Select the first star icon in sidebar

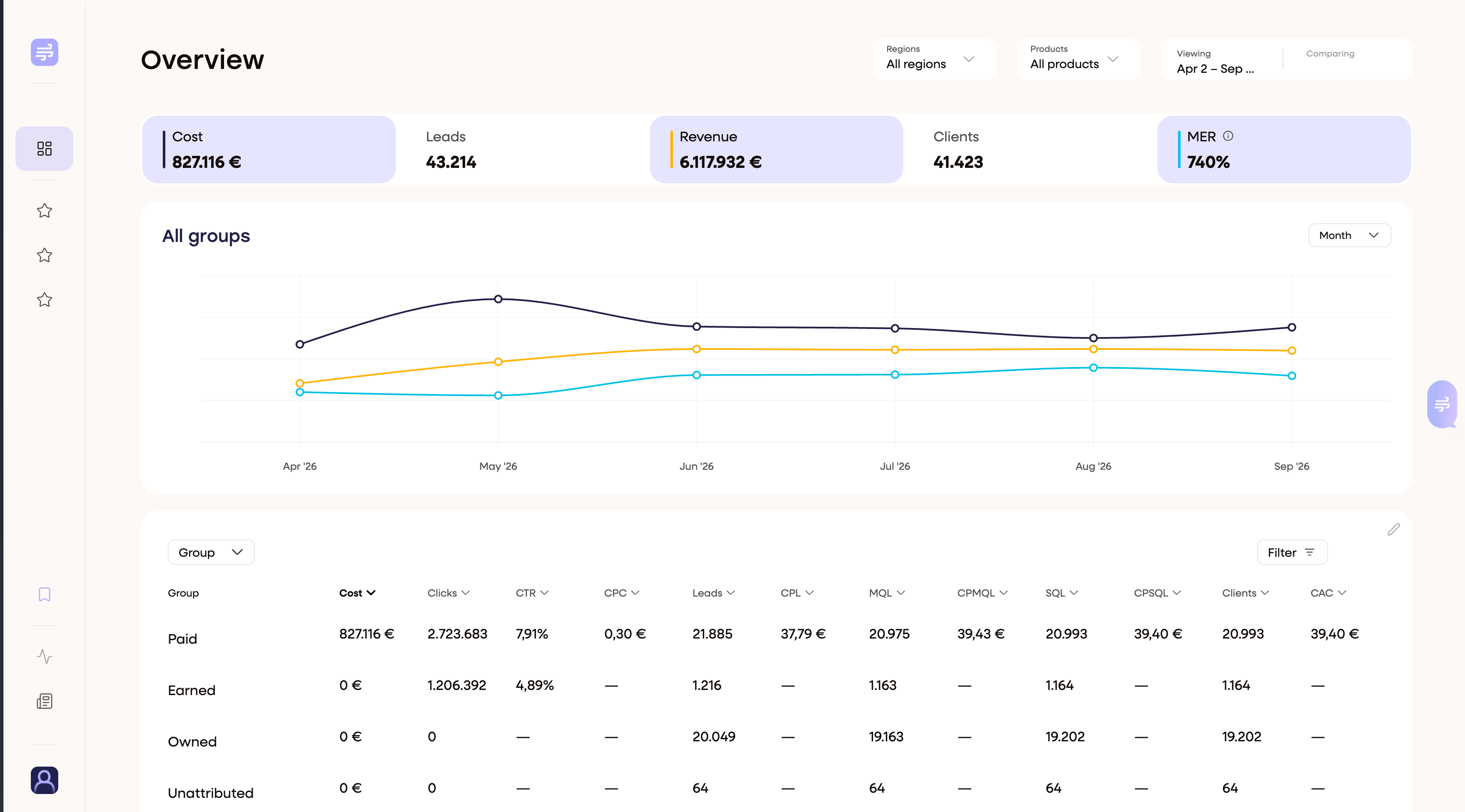tap(45, 210)
